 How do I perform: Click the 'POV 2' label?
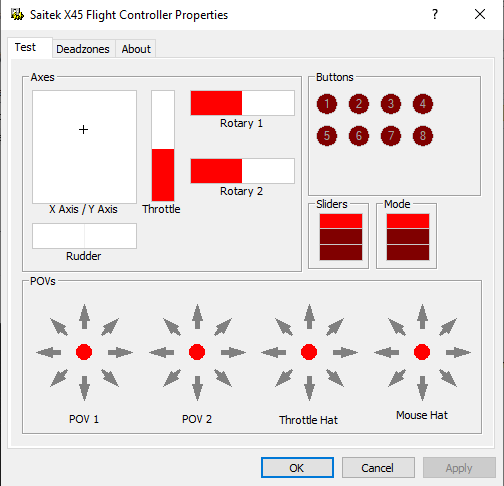click(x=197, y=419)
